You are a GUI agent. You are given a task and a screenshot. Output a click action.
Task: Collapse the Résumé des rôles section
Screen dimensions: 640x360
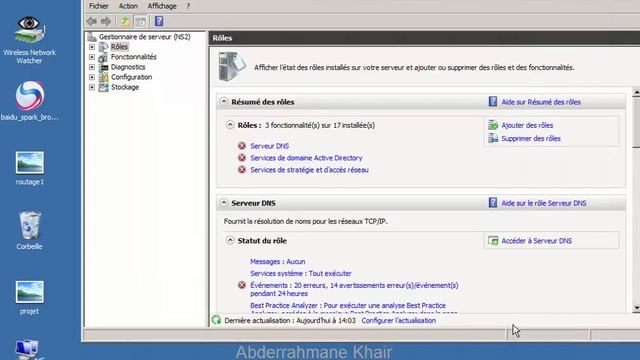click(224, 101)
